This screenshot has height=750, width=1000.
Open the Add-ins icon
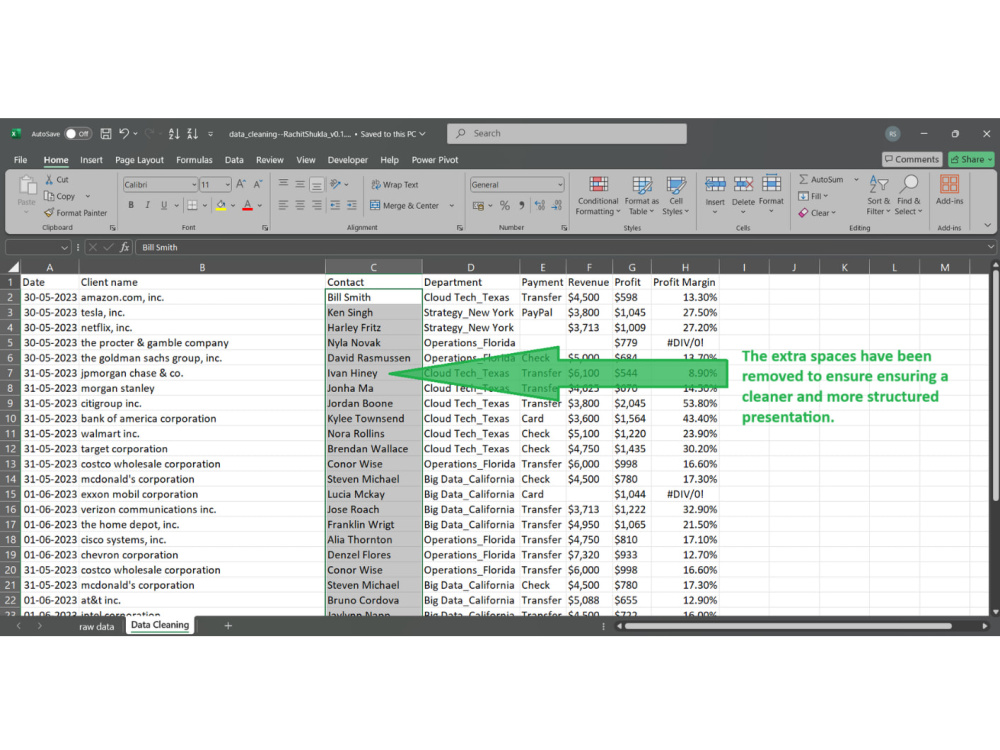(949, 185)
